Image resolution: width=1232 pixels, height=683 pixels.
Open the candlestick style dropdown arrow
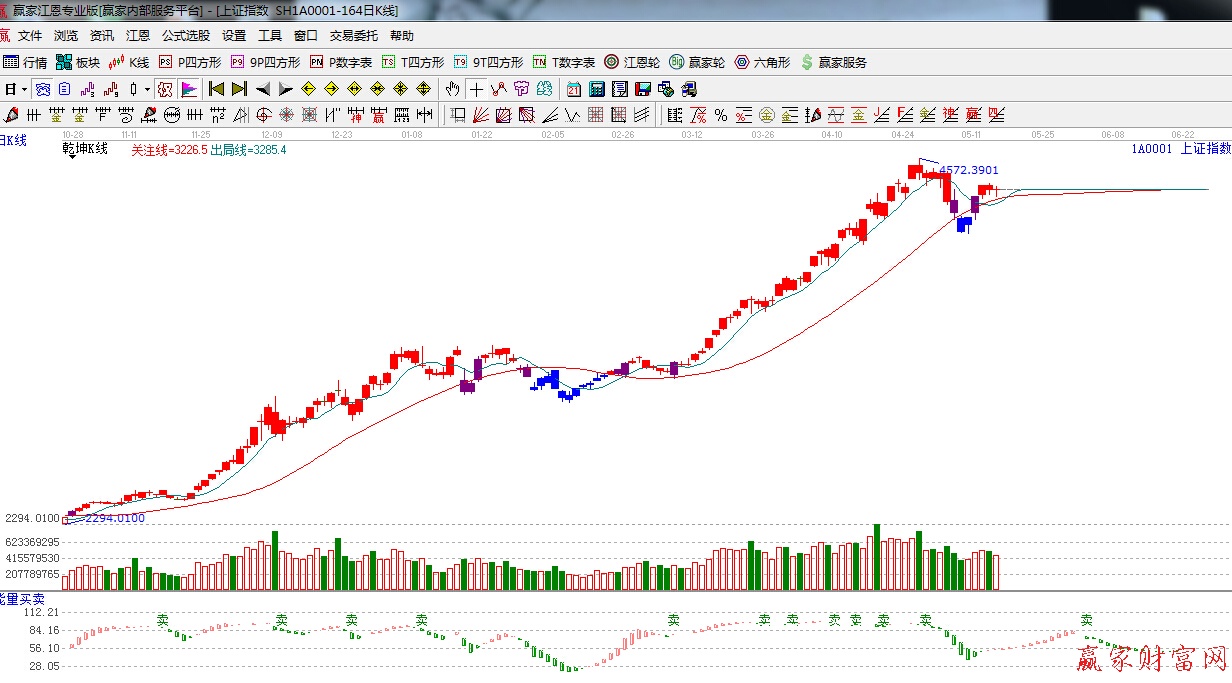(x=147, y=89)
